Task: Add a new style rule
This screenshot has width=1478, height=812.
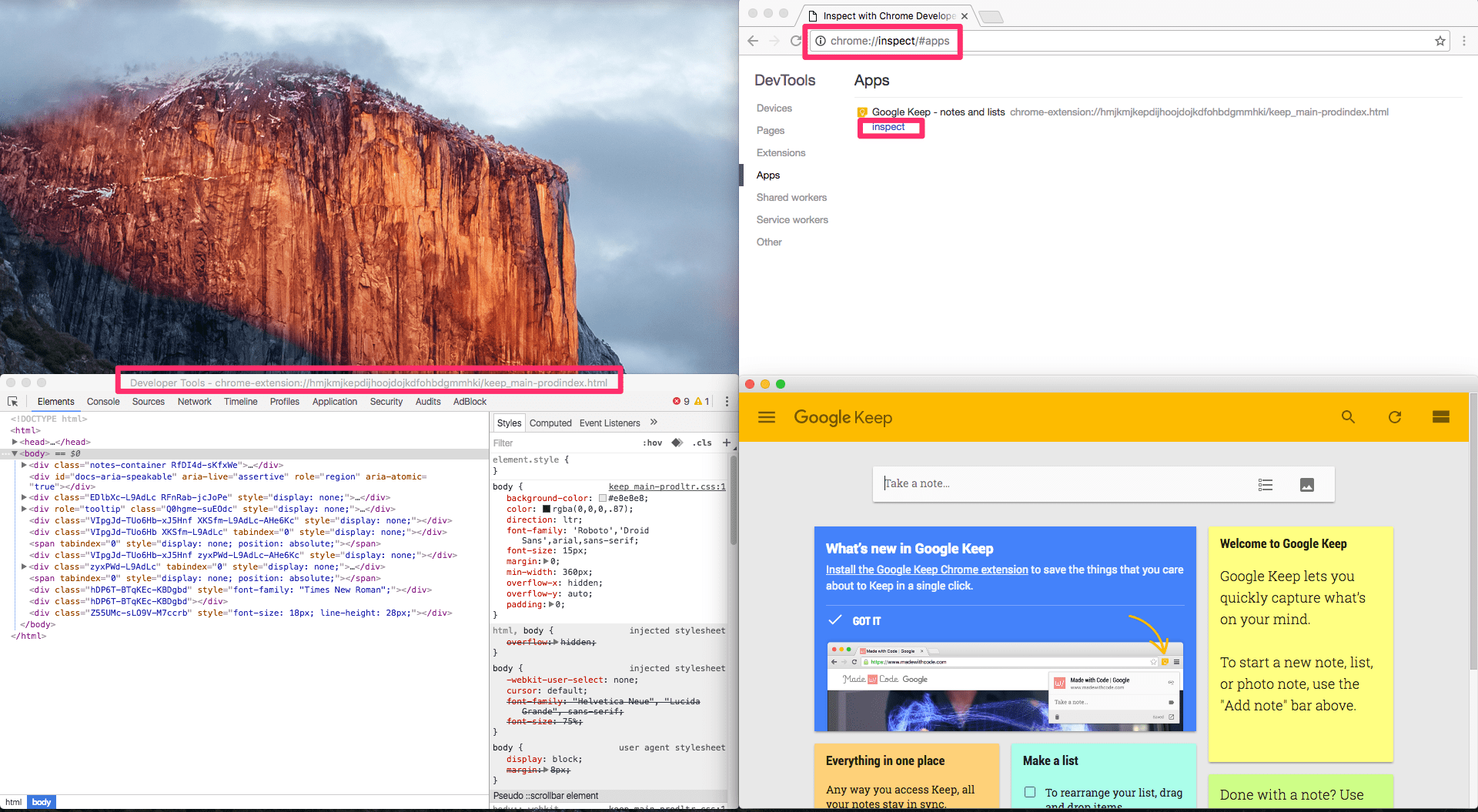Action: point(726,443)
